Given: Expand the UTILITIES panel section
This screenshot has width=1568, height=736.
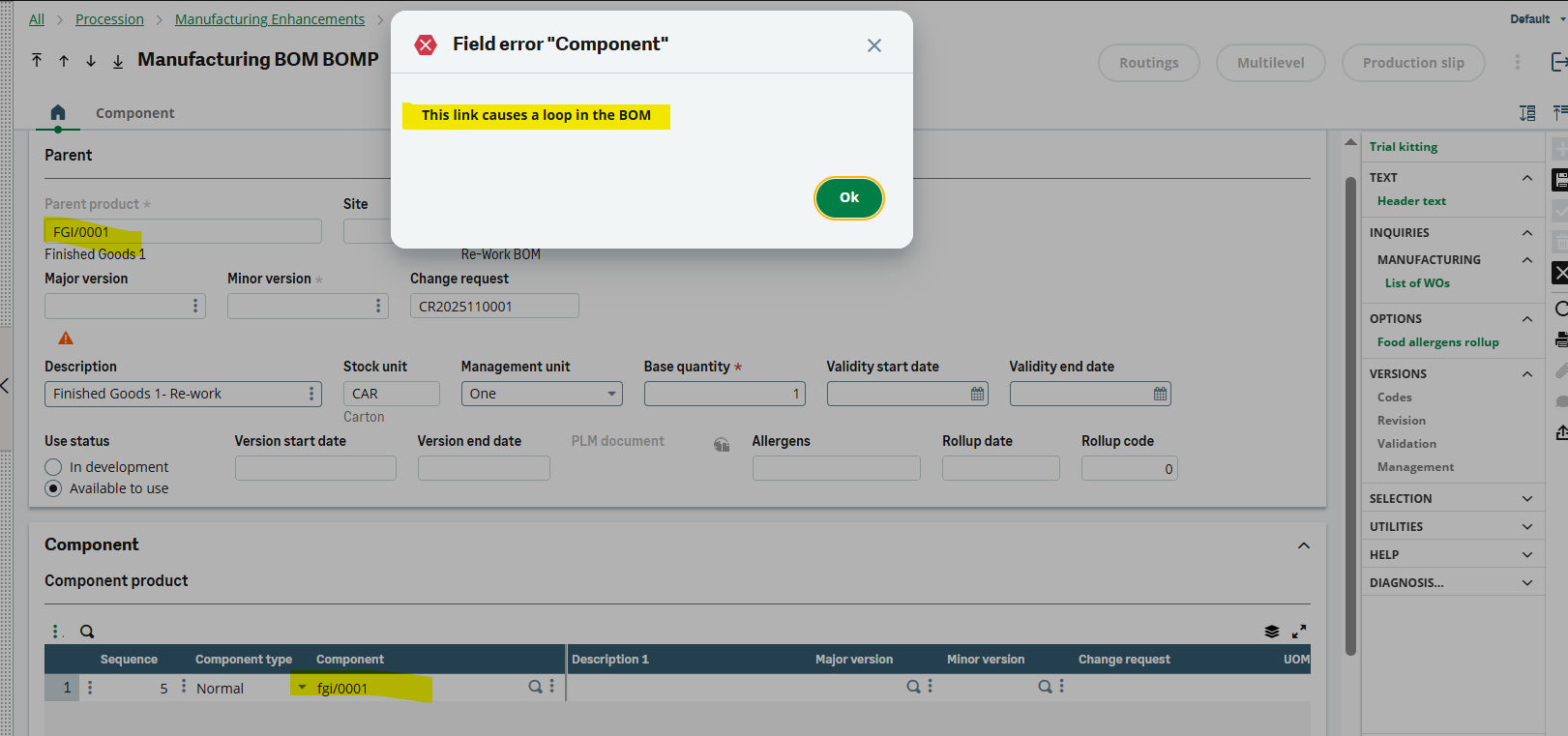Looking at the screenshot, I should [x=1527, y=527].
